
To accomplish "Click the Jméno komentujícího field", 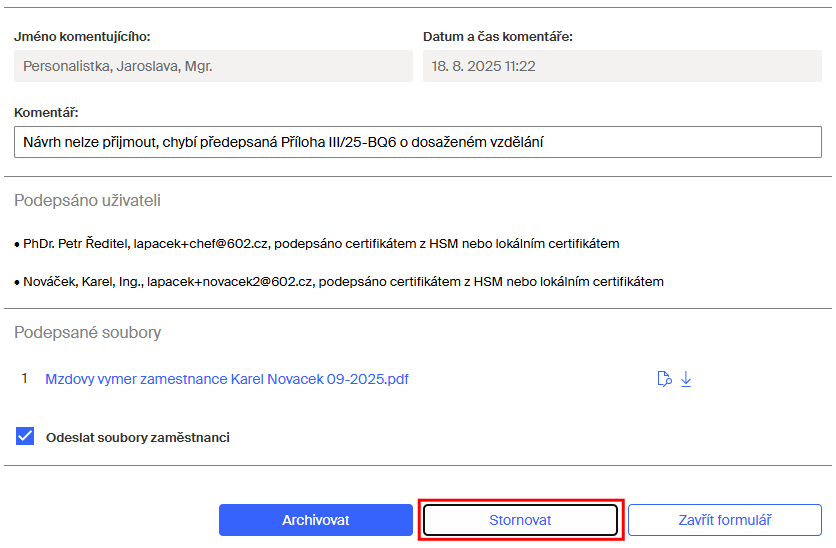I will click(x=213, y=66).
